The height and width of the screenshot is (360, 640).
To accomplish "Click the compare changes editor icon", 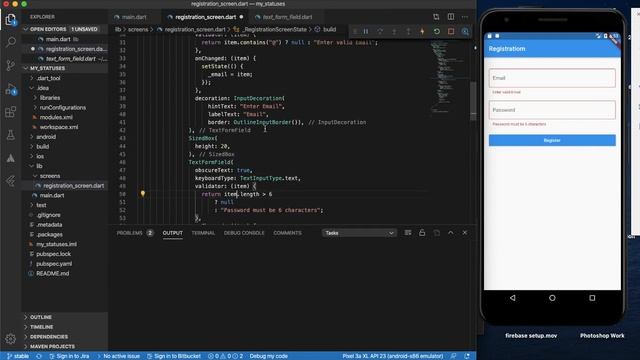I will point(436,17).
